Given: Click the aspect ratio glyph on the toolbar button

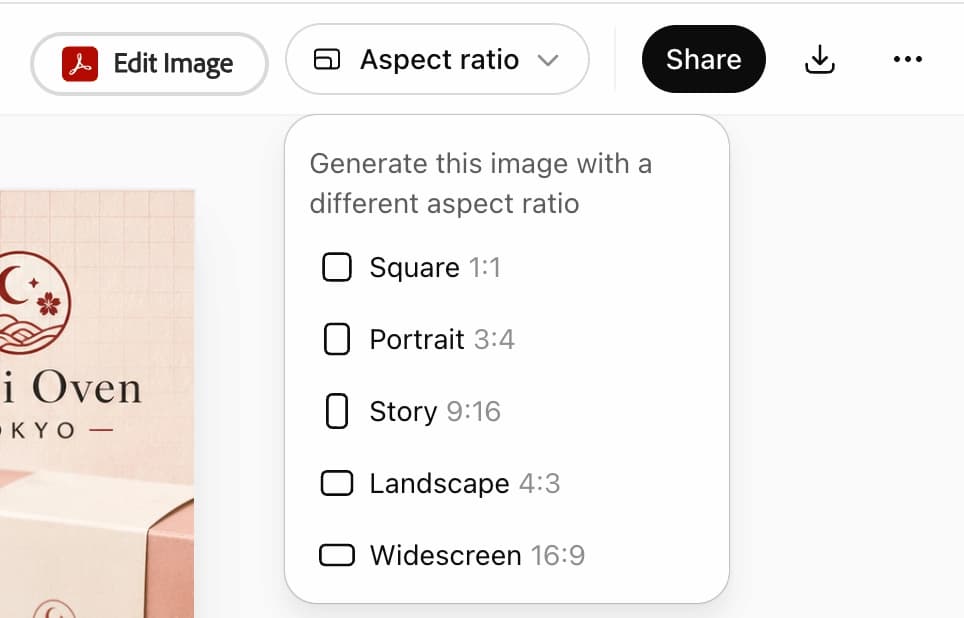Looking at the screenshot, I should [x=330, y=60].
